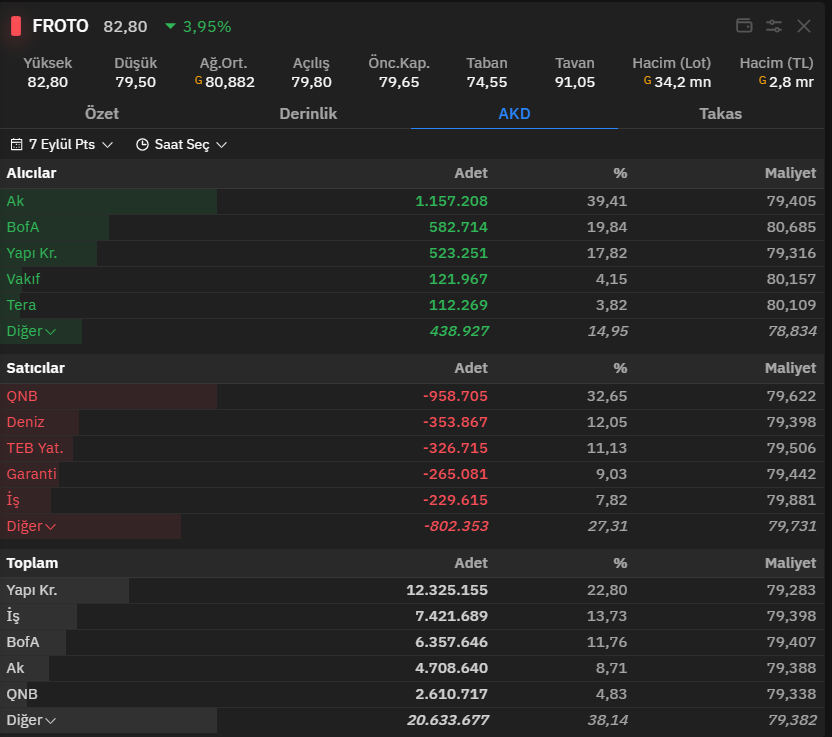Screen dimensions: 832x737
Task: Click the Adet column header under Alıcılar
Action: tap(471, 173)
